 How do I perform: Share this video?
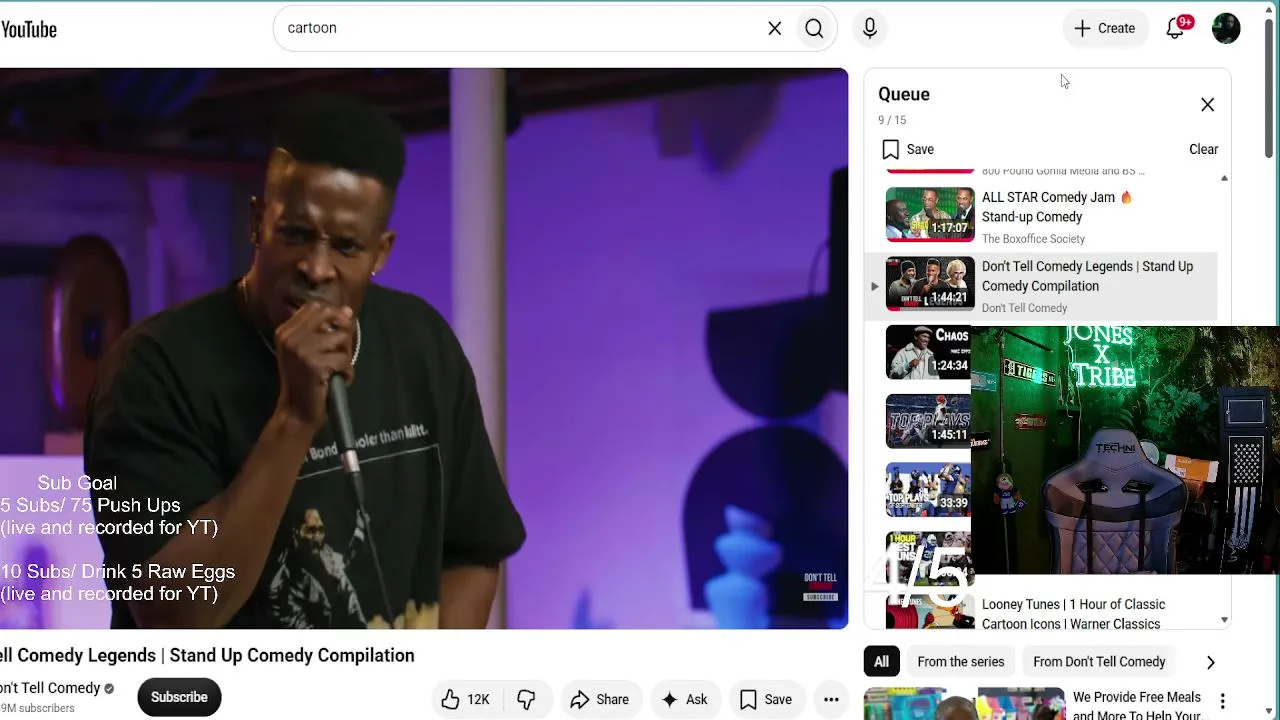point(600,699)
